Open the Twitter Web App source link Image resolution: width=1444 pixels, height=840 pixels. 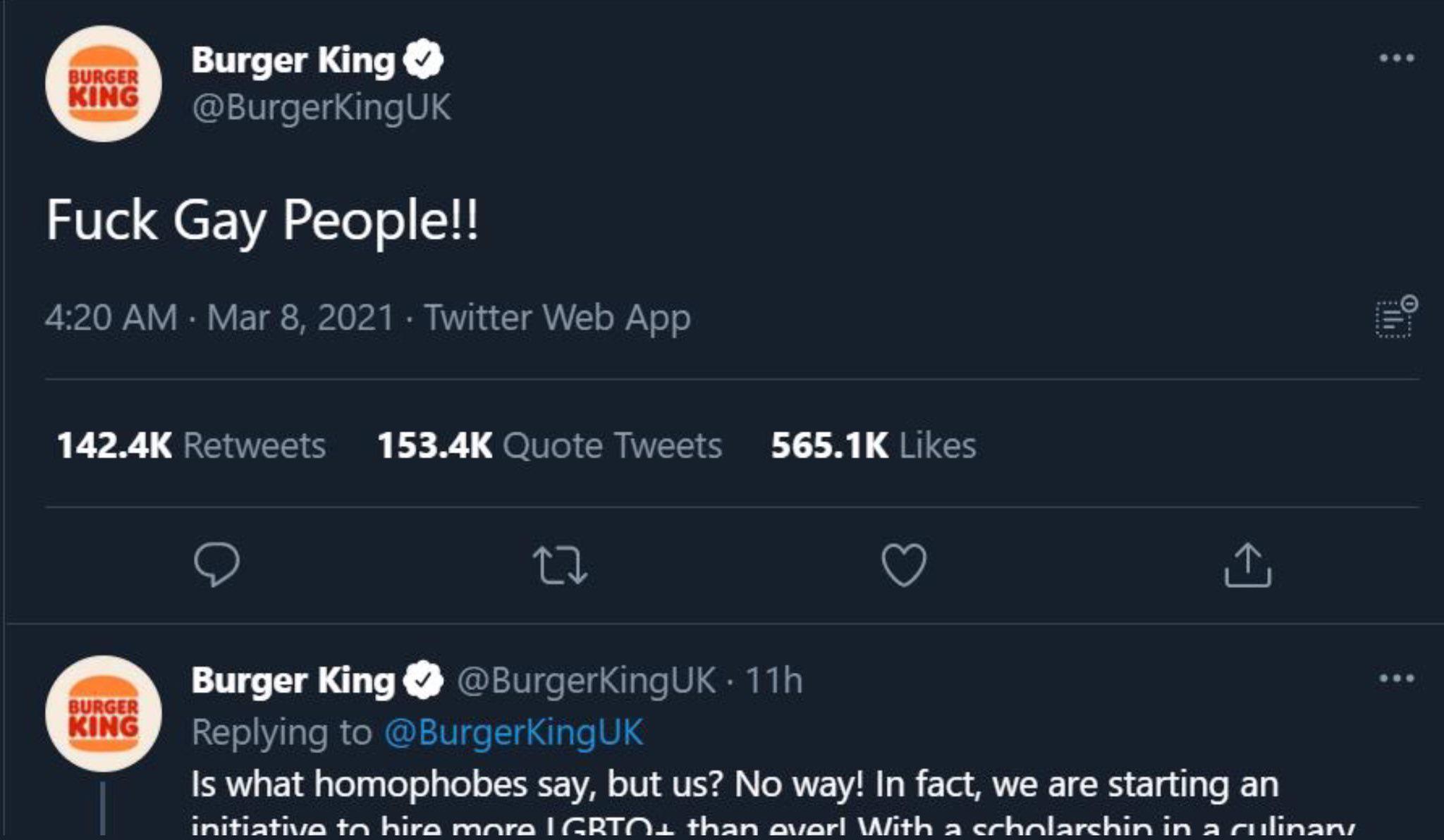pos(557,317)
